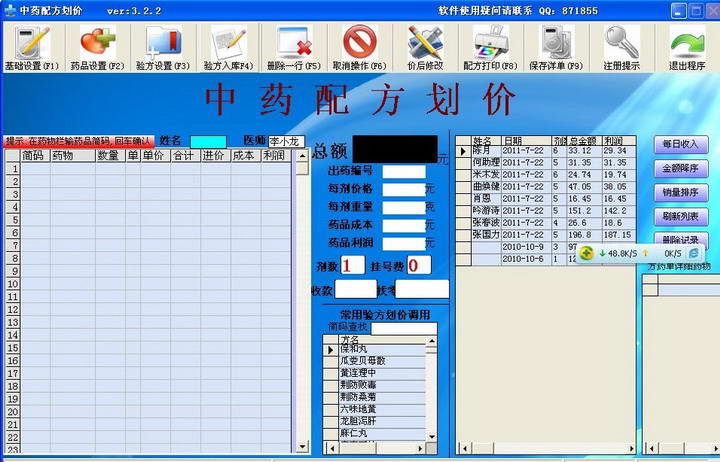The width and height of the screenshot is (720, 462).
Task: Click the 药物 column header in entry grid
Action: (x=72, y=156)
